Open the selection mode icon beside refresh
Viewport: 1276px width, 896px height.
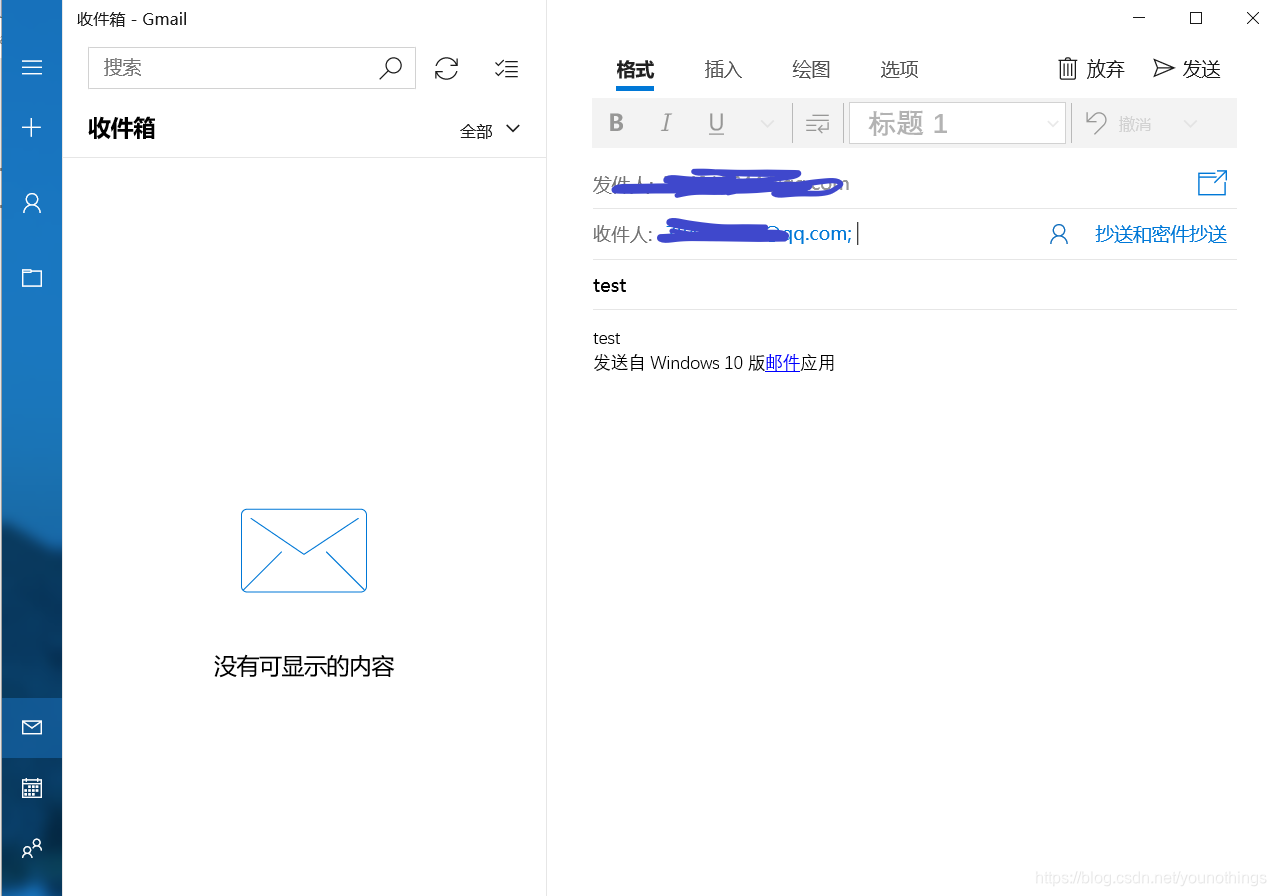[506, 68]
